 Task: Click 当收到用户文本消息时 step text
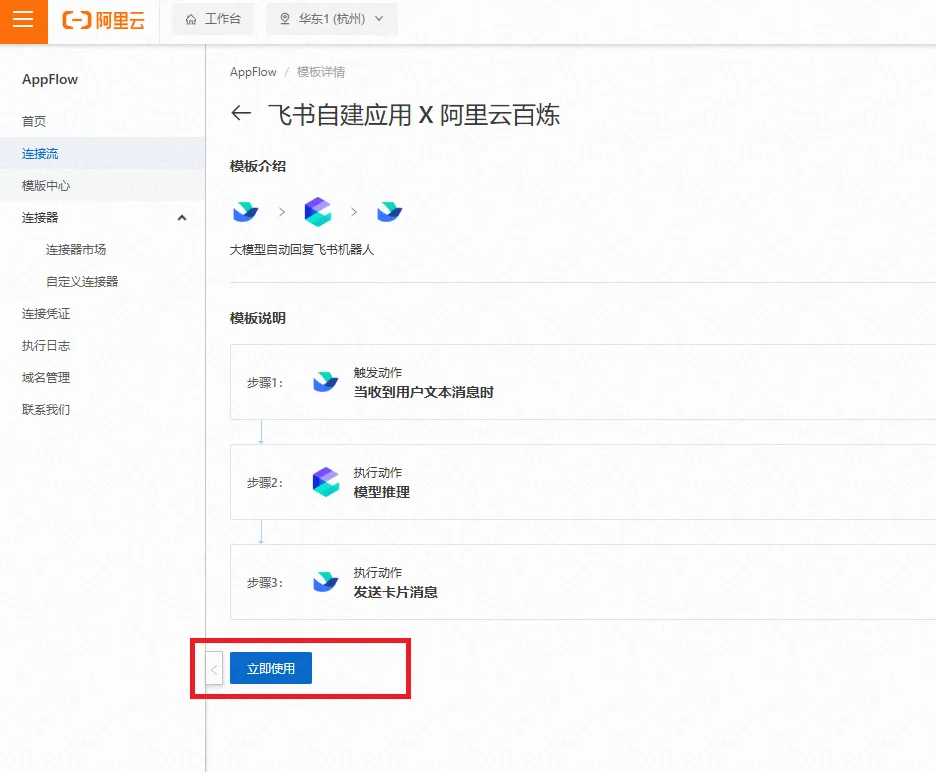tap(424, 392)
